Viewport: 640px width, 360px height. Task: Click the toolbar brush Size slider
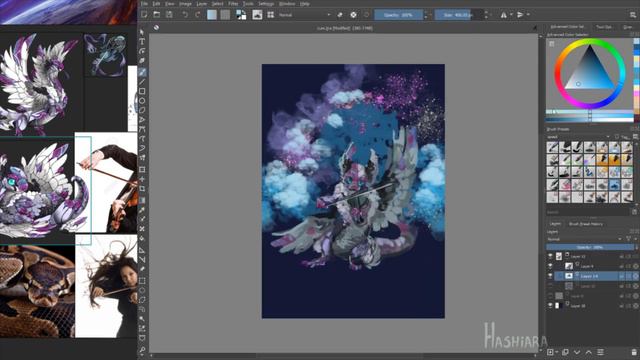coord(459,15)
